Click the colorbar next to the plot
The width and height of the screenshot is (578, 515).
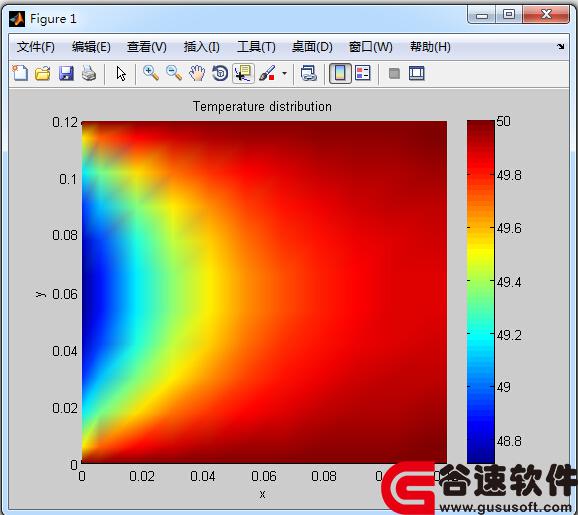tap(480, 292)
